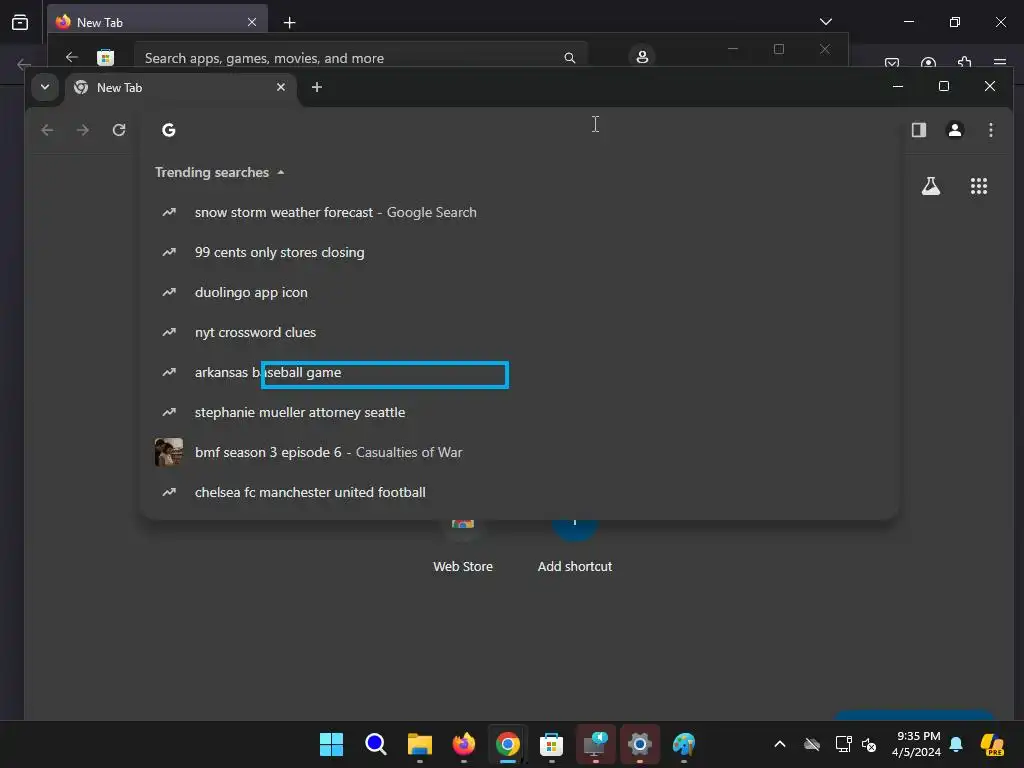Click Microsoft Store home logo icon
This screenshot has width=1024, height=768.
pos(105,57)
